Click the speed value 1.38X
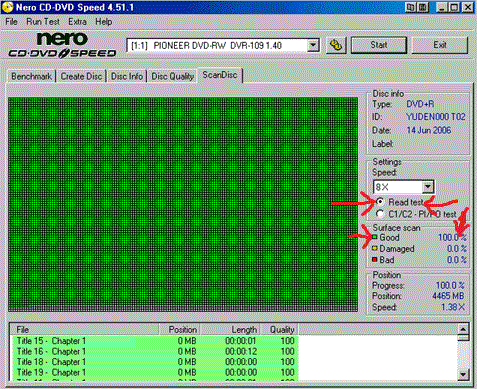 [453, 307]
